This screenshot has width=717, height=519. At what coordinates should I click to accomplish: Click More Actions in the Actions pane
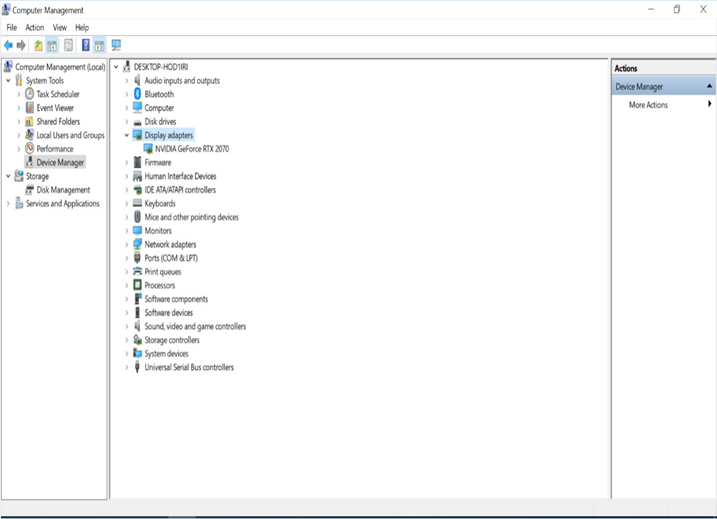648,105
